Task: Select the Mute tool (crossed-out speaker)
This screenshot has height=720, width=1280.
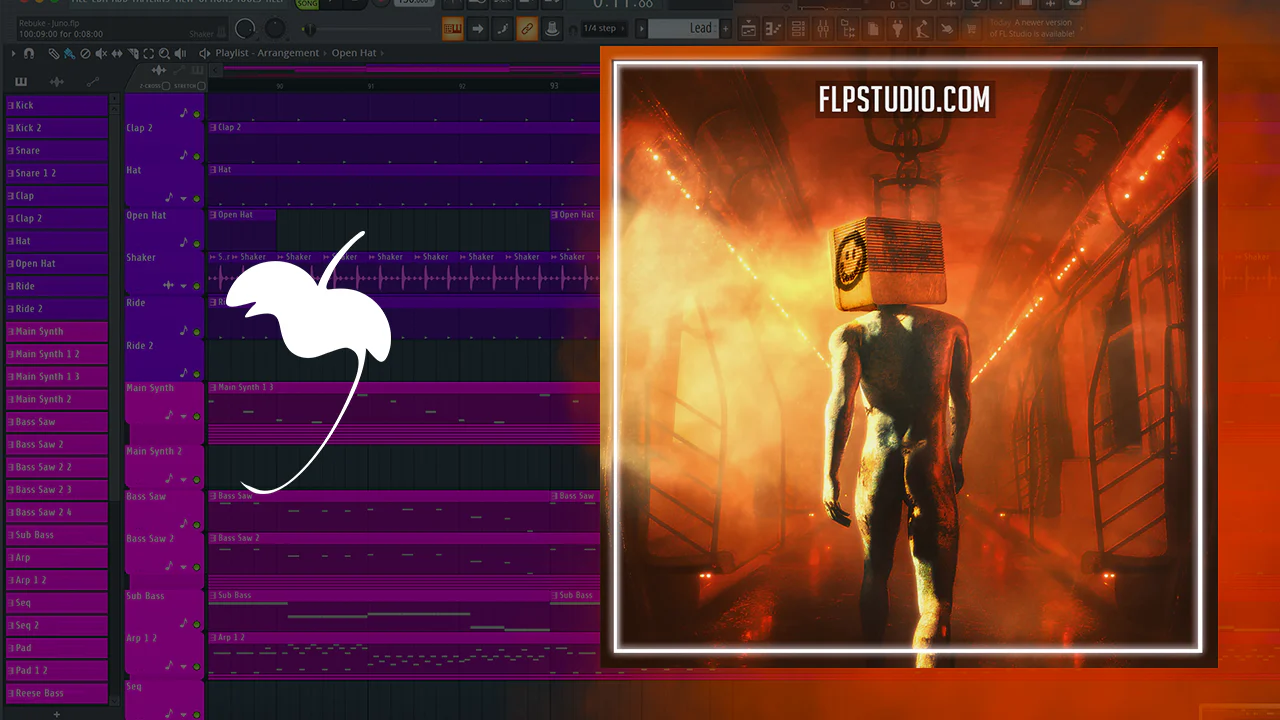Action: [101, 53]
